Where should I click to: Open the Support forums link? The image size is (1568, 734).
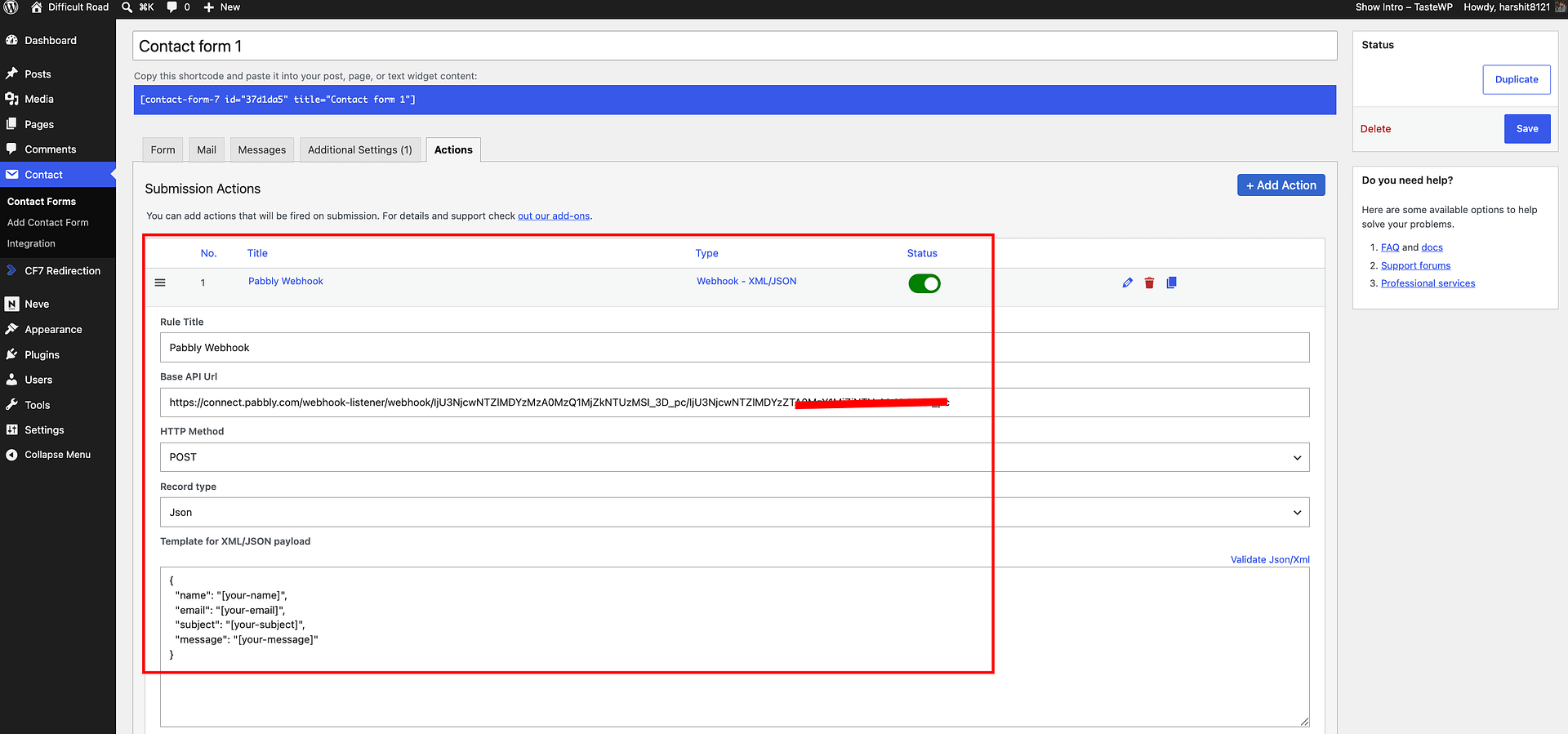tap(1415, 265)
